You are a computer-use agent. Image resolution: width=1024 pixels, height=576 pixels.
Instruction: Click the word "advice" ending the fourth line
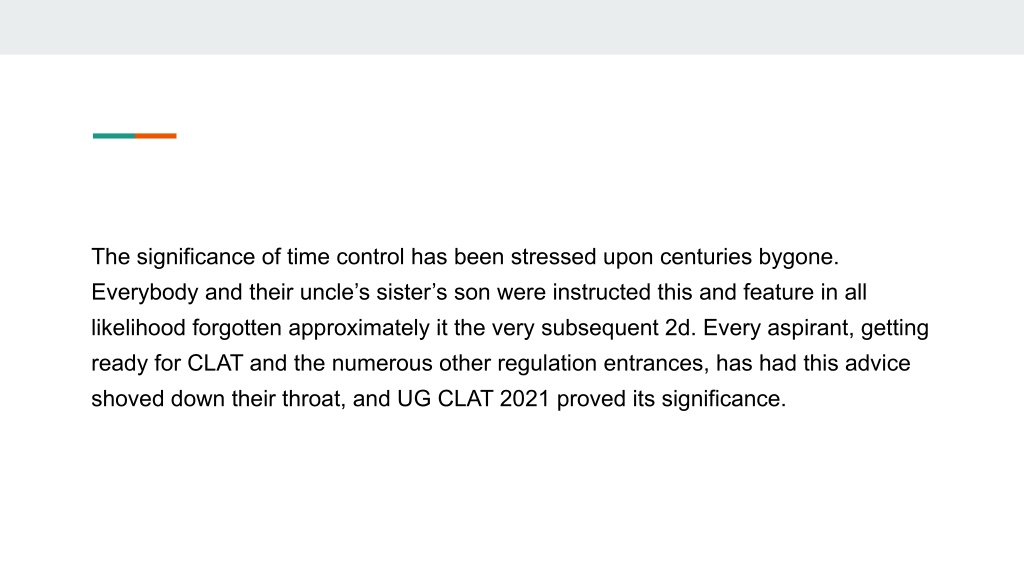[878, 364]
